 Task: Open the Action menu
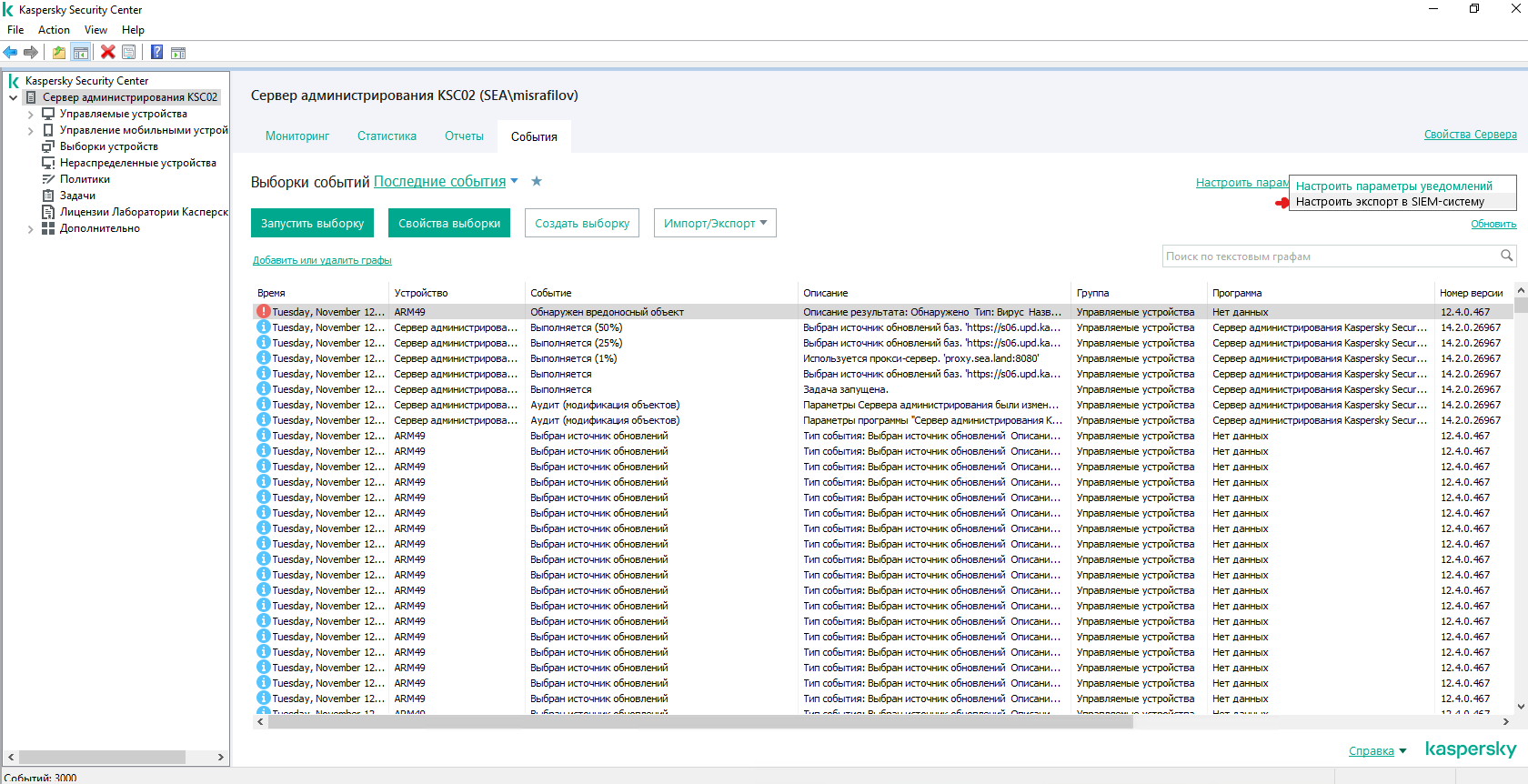click(x=54, y=30)
